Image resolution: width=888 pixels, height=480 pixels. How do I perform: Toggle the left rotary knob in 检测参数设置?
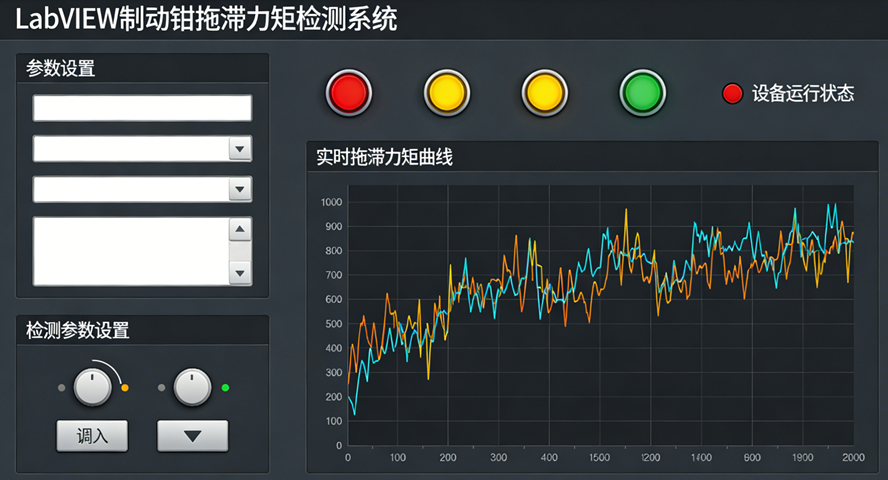93,387
